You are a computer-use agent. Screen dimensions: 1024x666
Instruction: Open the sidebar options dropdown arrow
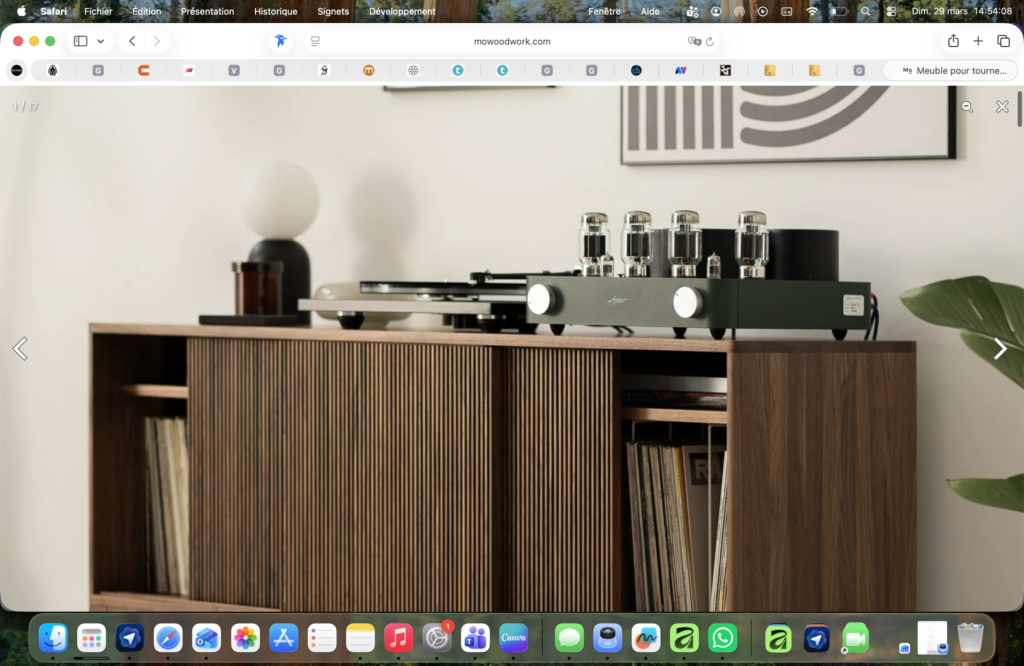coord(100,41)
